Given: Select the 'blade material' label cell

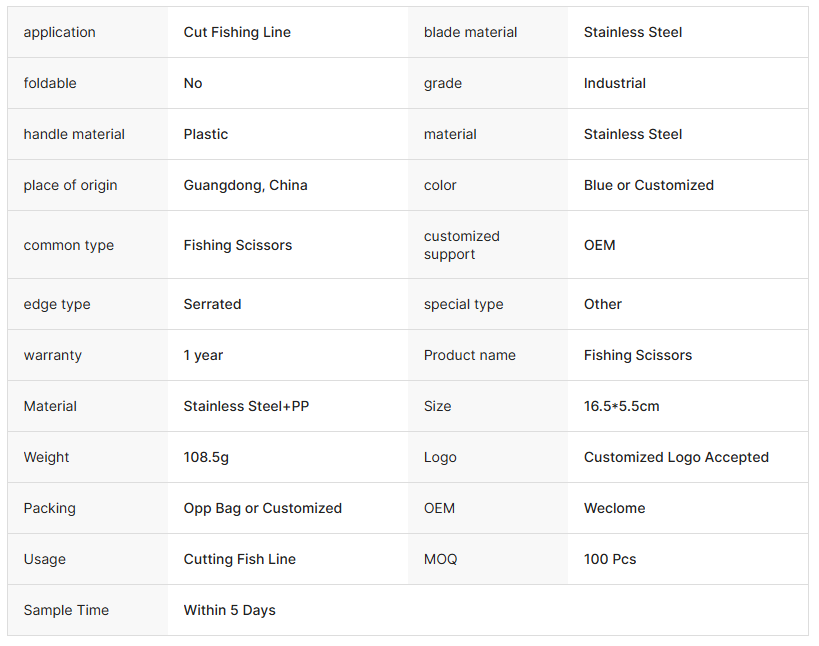Looking at the screenshot, I should click(470, 32).
